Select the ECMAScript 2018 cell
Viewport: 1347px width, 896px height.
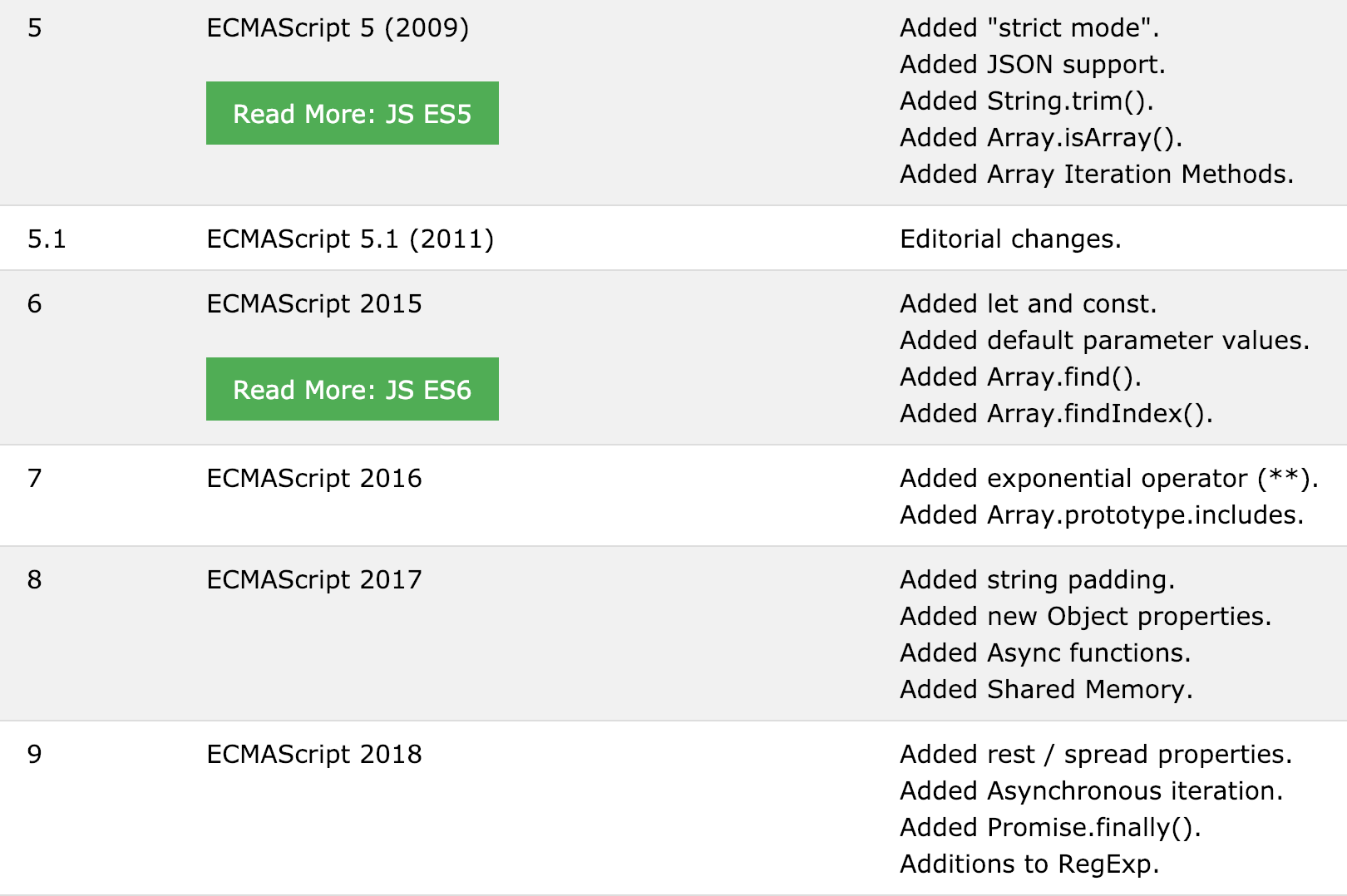coord(313,755)
